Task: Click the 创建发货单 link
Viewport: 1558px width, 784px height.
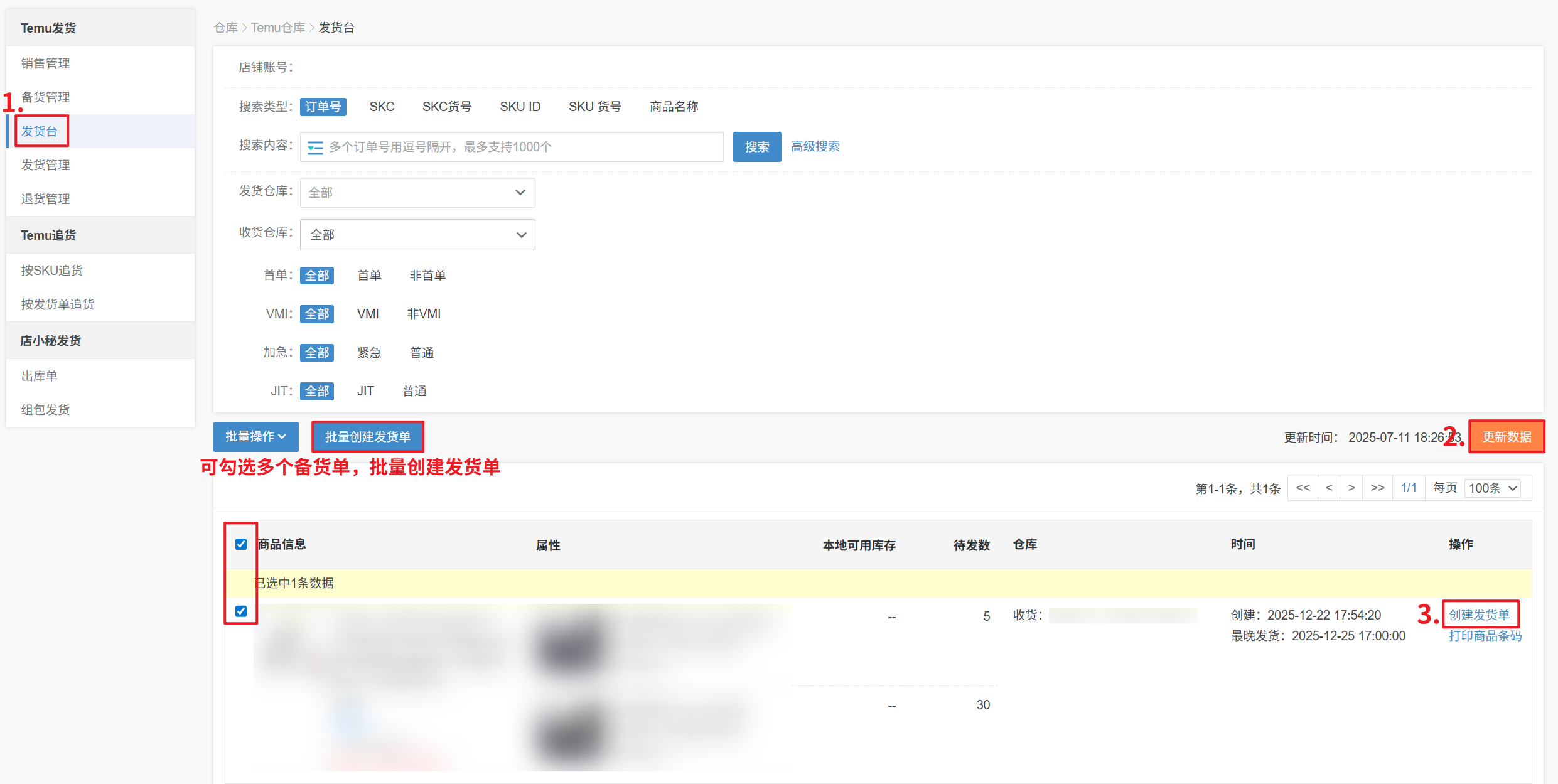Action: (1479, 615)
